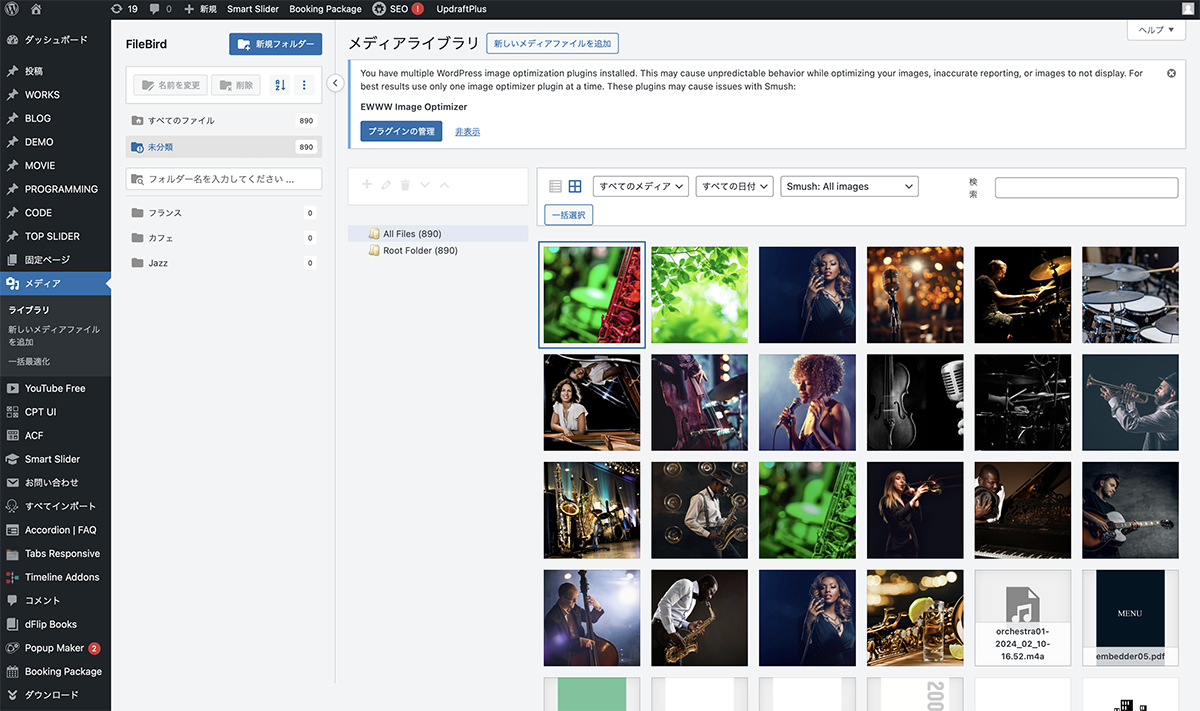
Task: Select the Jazz folder in FileBird
Action: click(158, 263)
